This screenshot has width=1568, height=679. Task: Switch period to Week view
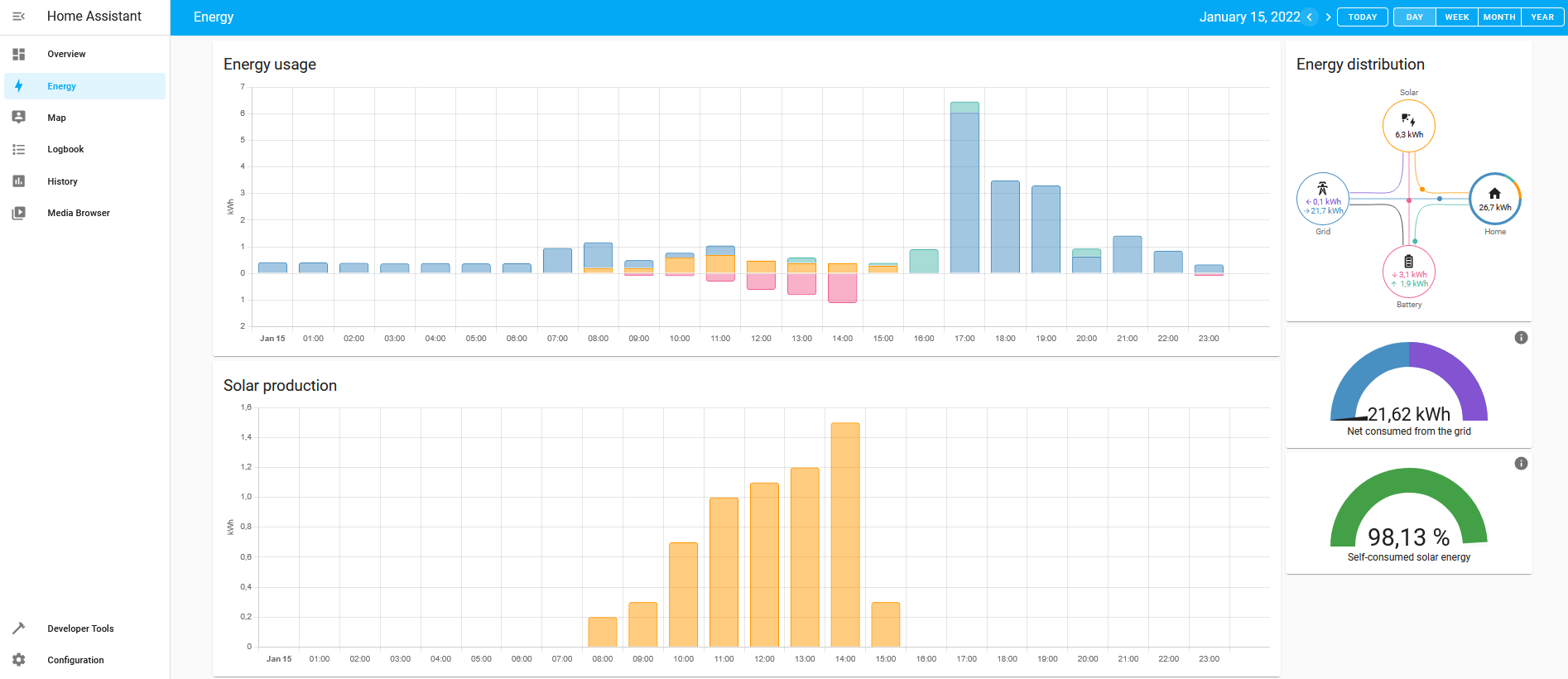pos(1456,17)
